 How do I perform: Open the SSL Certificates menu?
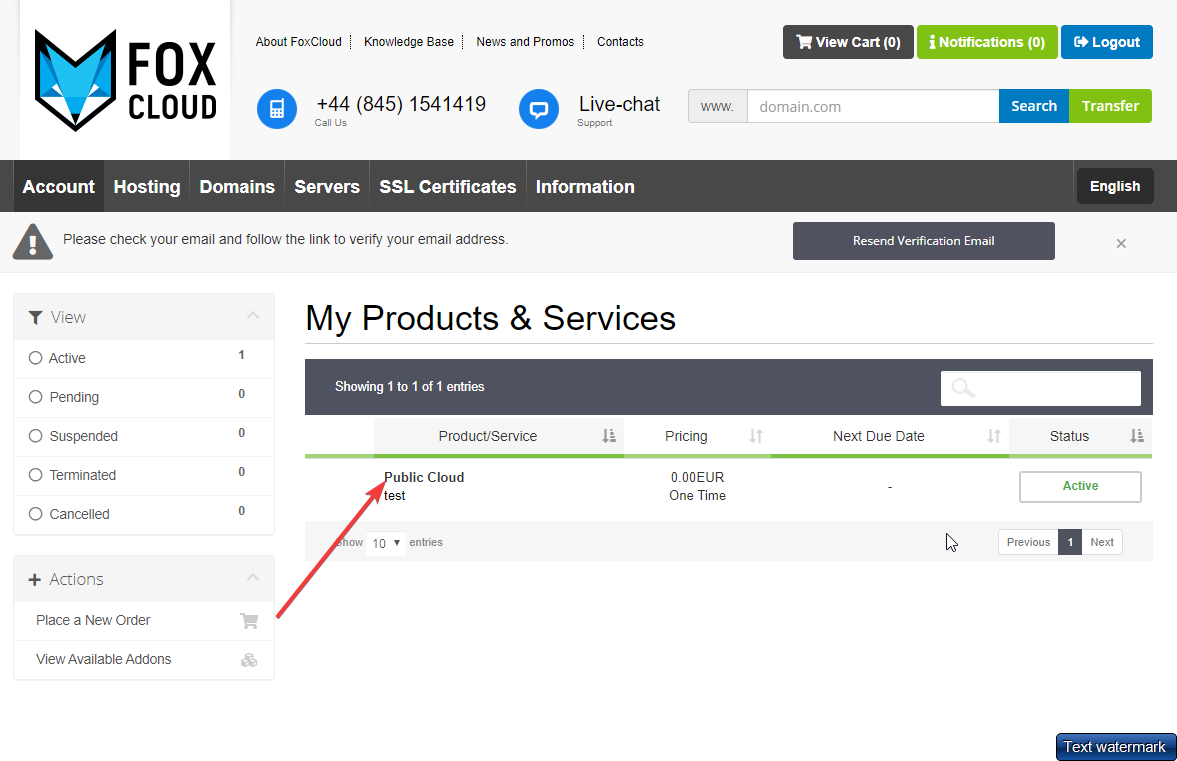tap(447, 187)
